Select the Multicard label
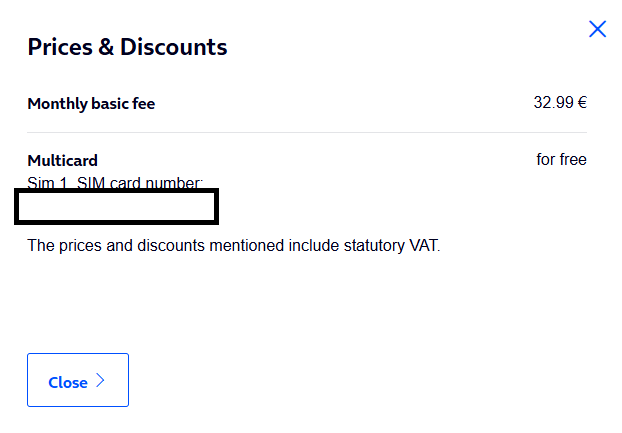Screen dimensions: 622x433 tap(62, 161)
